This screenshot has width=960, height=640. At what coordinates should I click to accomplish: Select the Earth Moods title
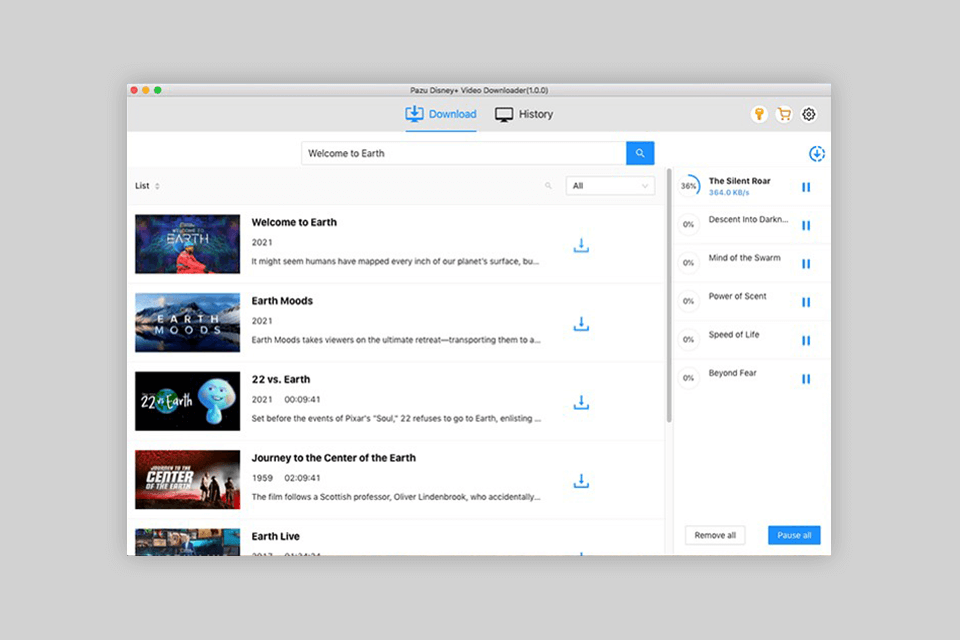pos(282,301)
